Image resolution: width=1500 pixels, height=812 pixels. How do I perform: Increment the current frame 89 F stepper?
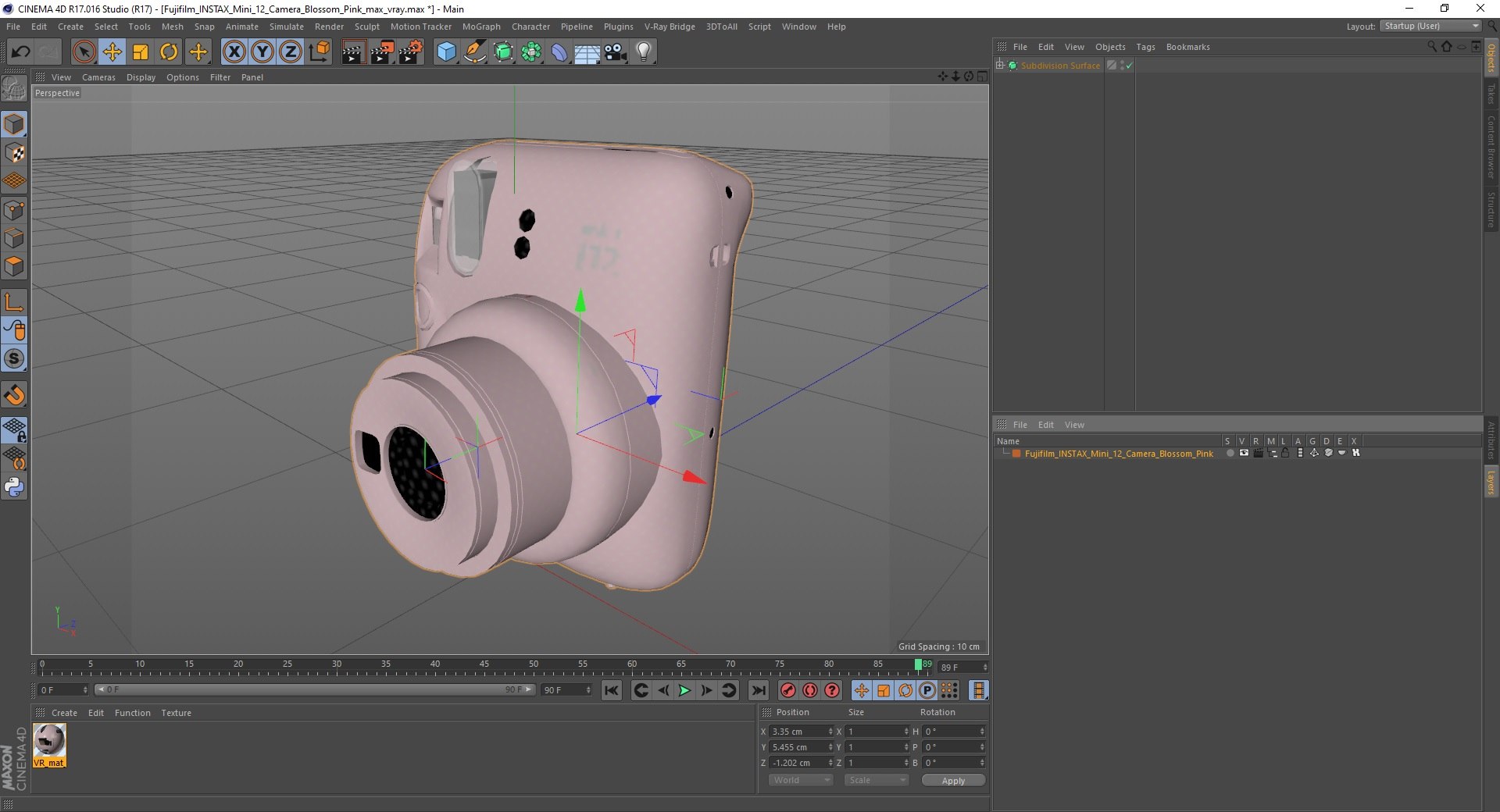(985, 664)
